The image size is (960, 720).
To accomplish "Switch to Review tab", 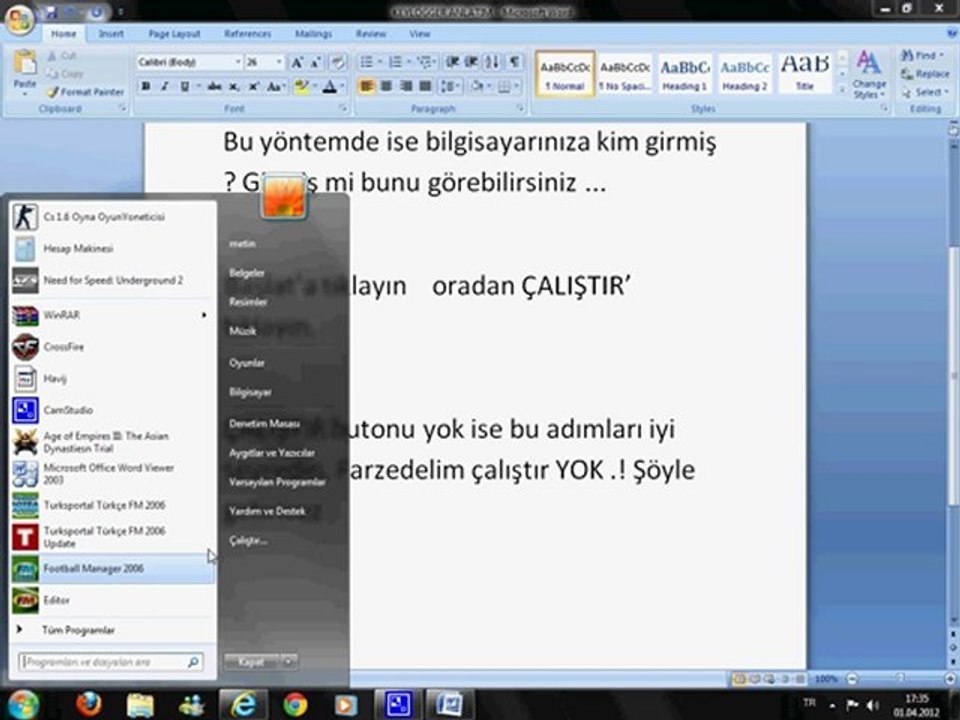I will (371, 34).
